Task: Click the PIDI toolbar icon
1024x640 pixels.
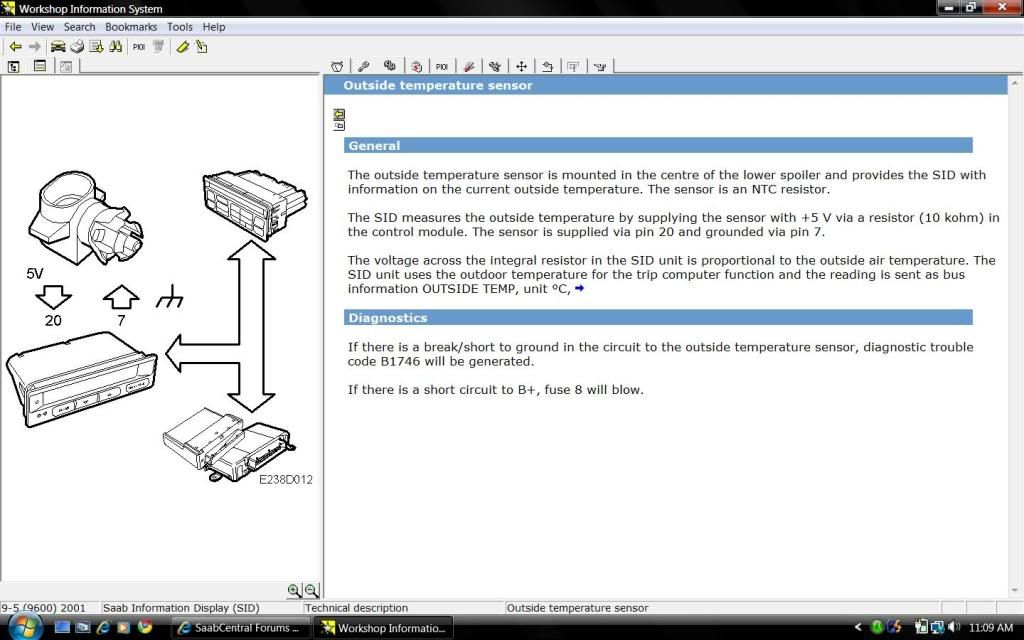Action: click(x=138, y=46)
